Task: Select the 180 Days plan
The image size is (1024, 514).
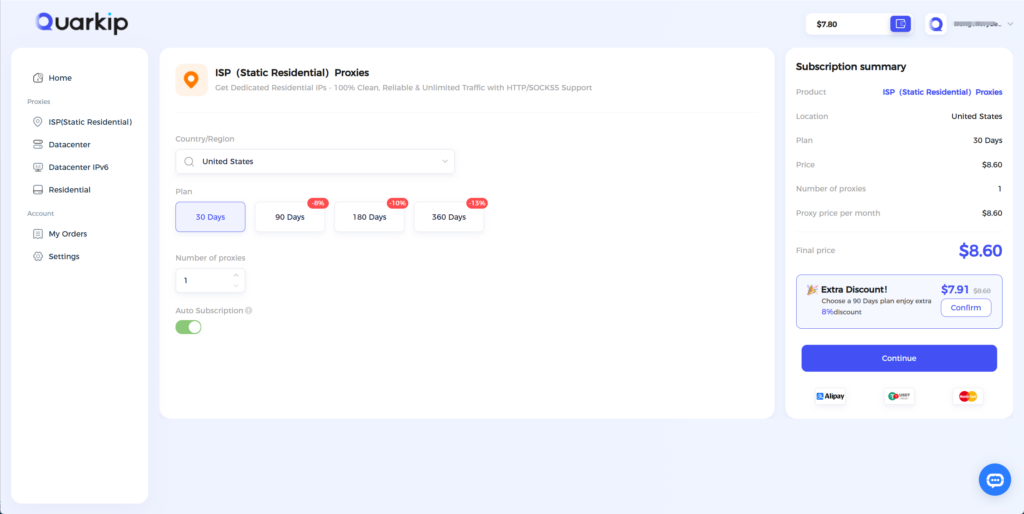Action: pyautogui.click(x=369, y=217)
